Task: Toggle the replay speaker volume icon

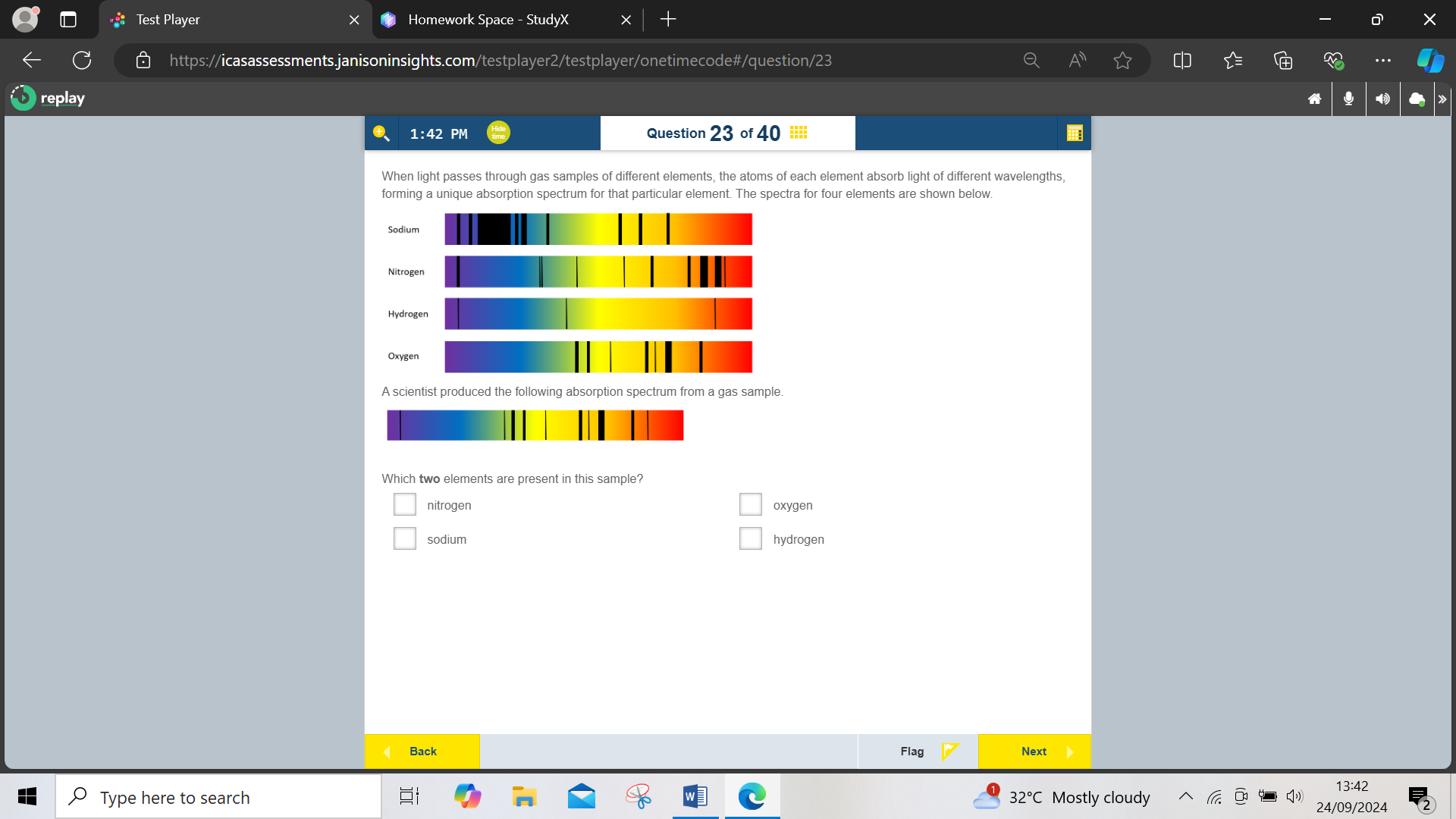Action: (1382, 99)
